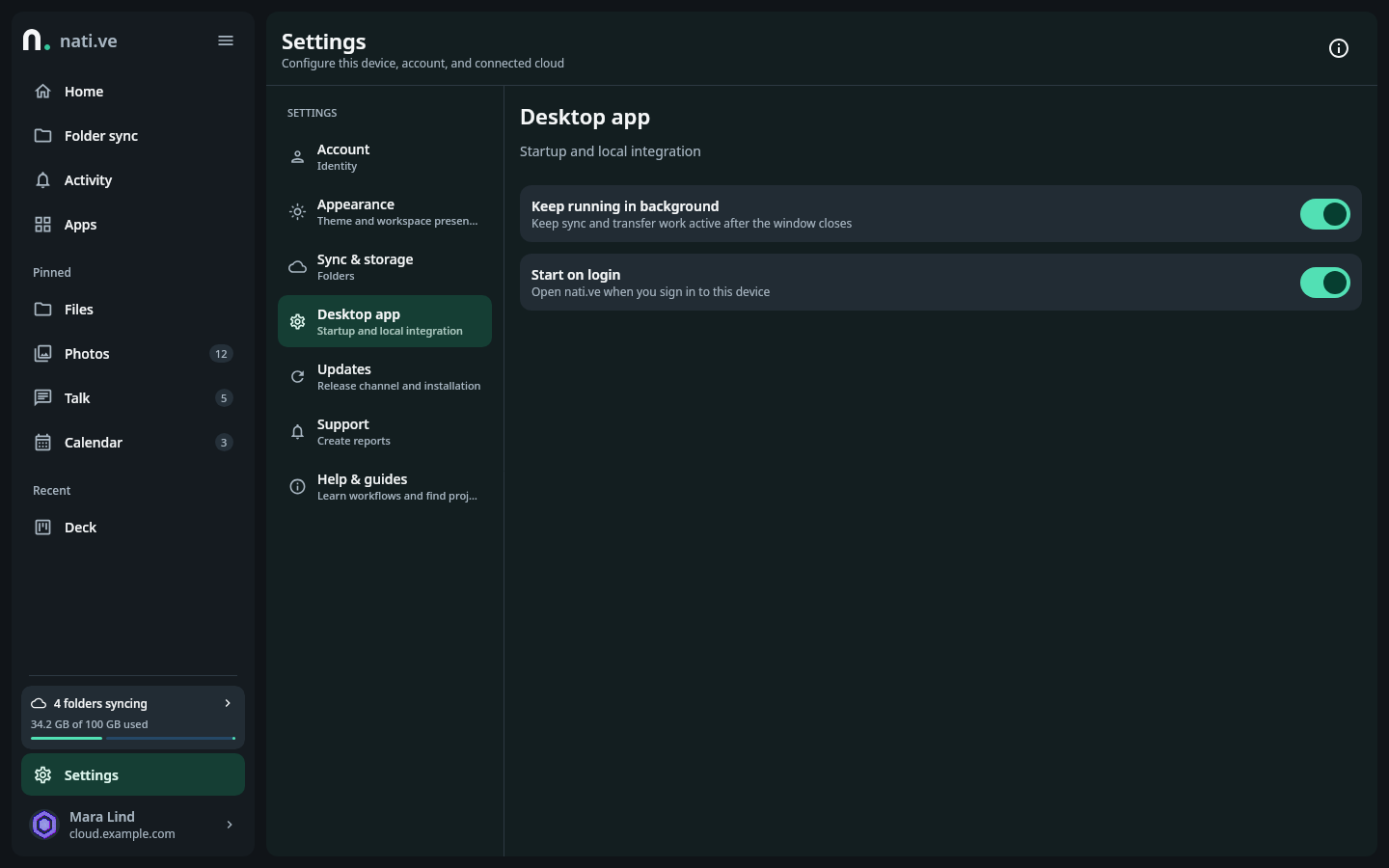Click the Apps grid icon

click(42, 225)
